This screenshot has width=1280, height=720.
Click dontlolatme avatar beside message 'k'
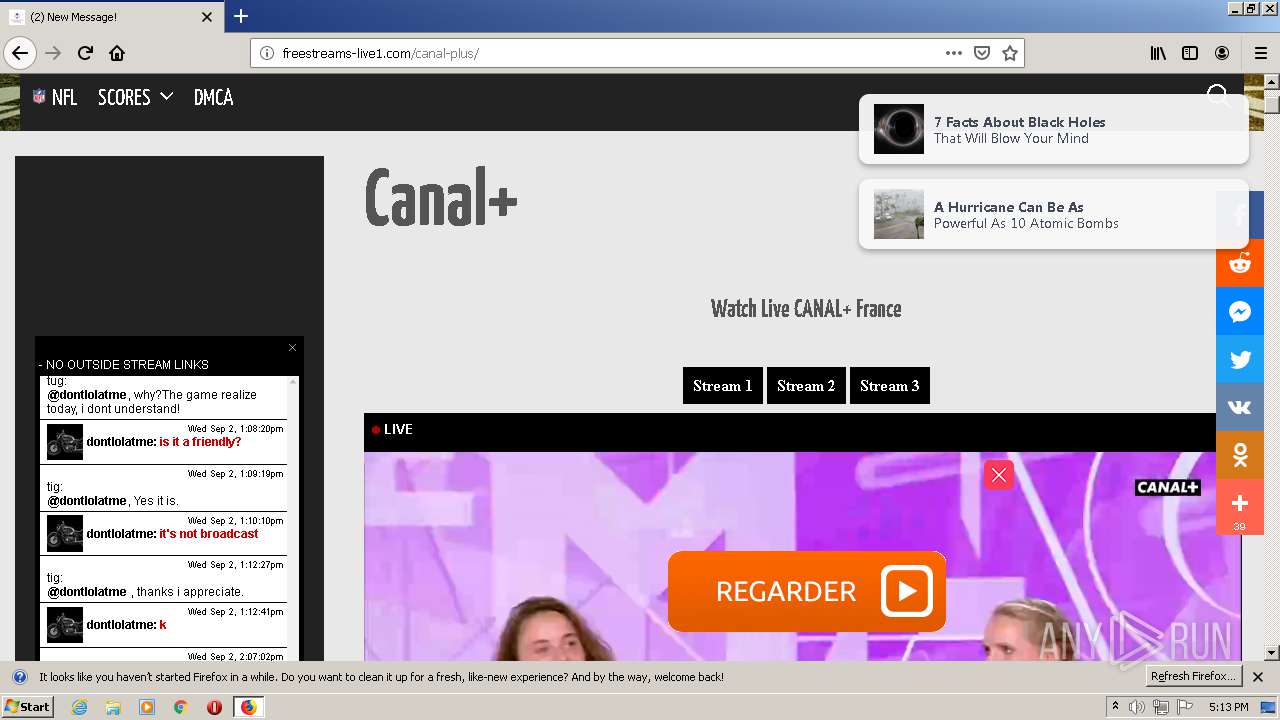tap(65, 625)
